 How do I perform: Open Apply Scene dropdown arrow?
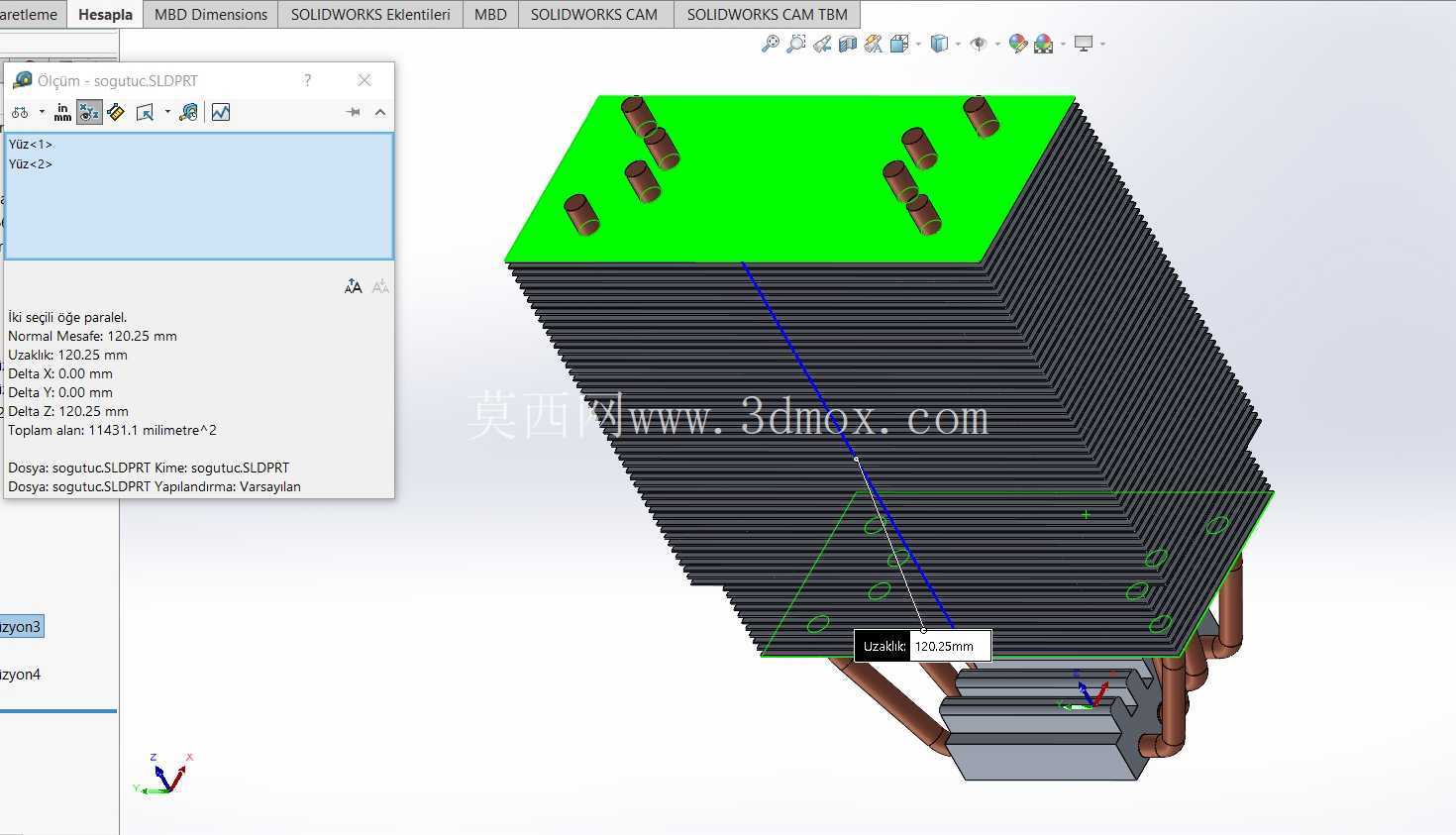click(1063, 44)
